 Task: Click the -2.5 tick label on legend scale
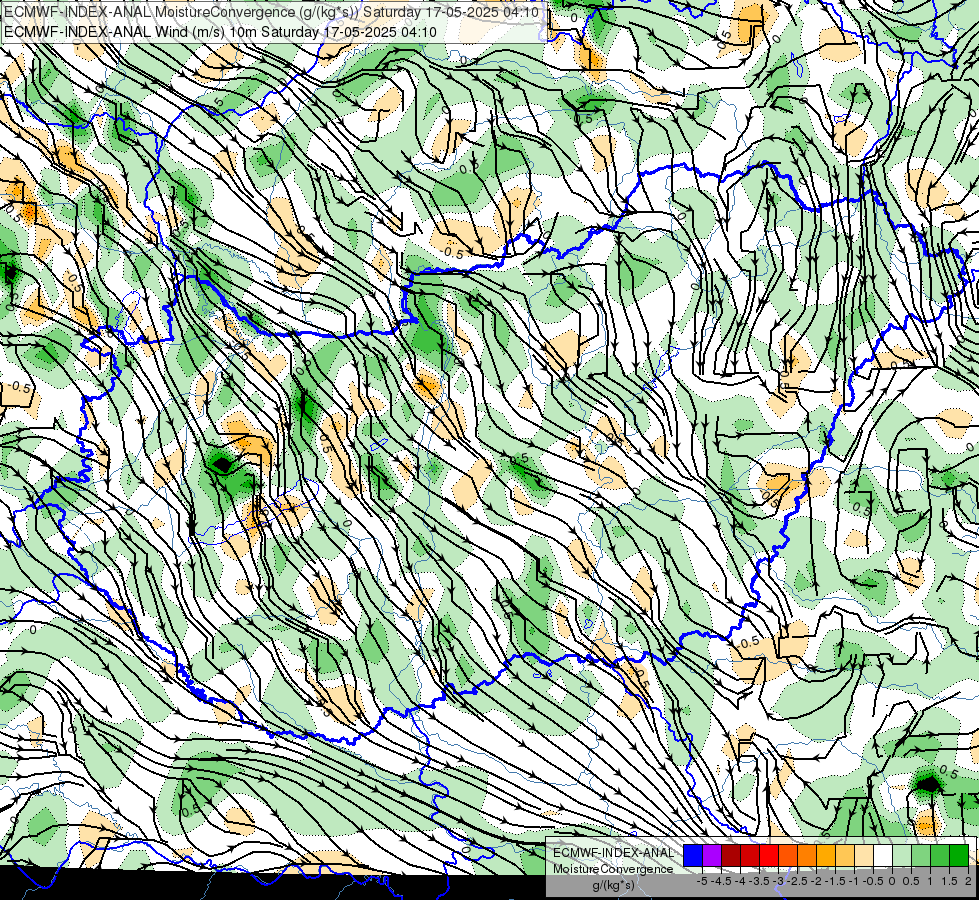pyautogui.click(x=798, y=881)
